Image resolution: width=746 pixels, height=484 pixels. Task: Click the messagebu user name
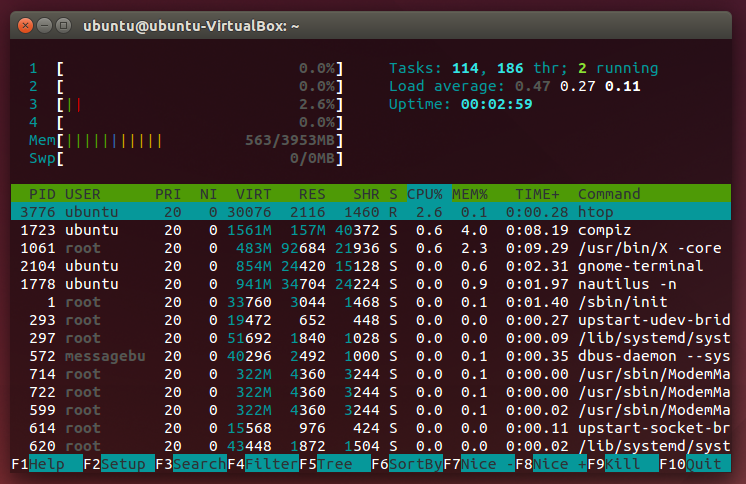tap(105, 356)
